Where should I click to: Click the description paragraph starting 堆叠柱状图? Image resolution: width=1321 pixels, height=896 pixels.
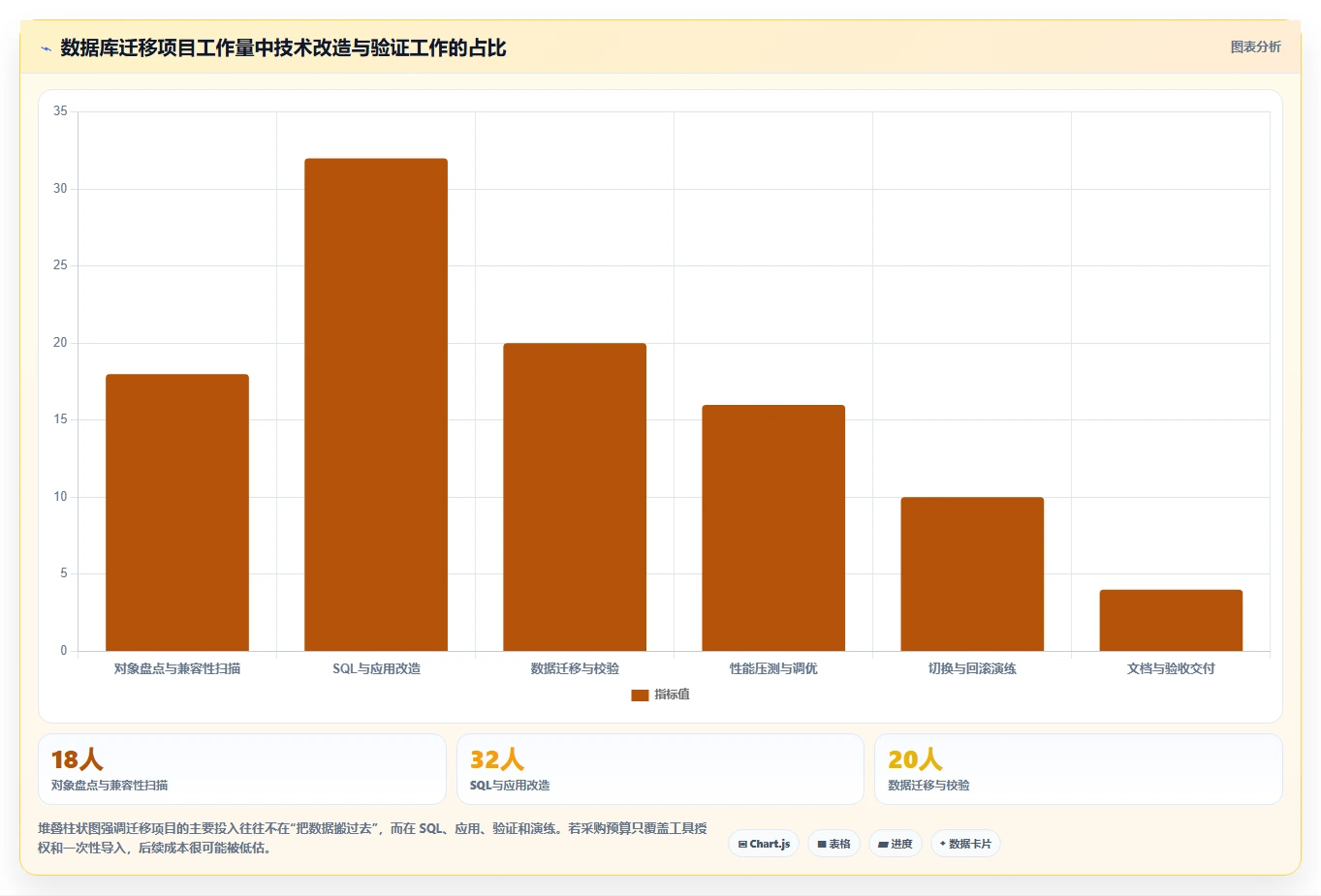(x=373, y=838)
